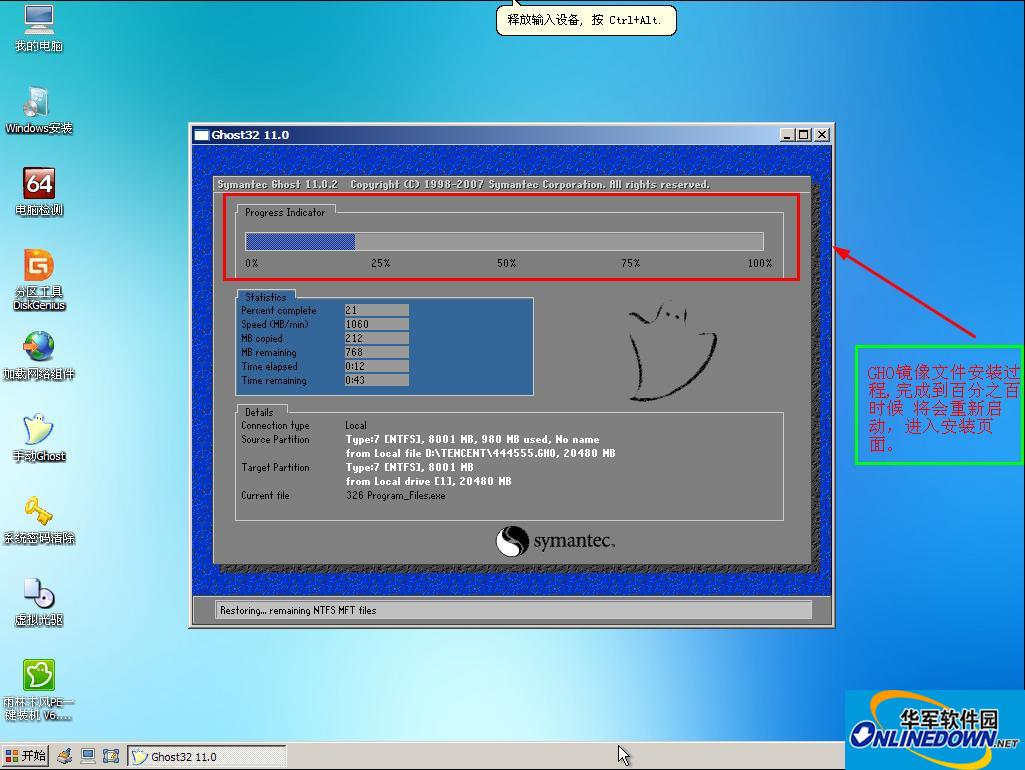
Task: Click the 444555.GHO source file path line
Action: 480,453
